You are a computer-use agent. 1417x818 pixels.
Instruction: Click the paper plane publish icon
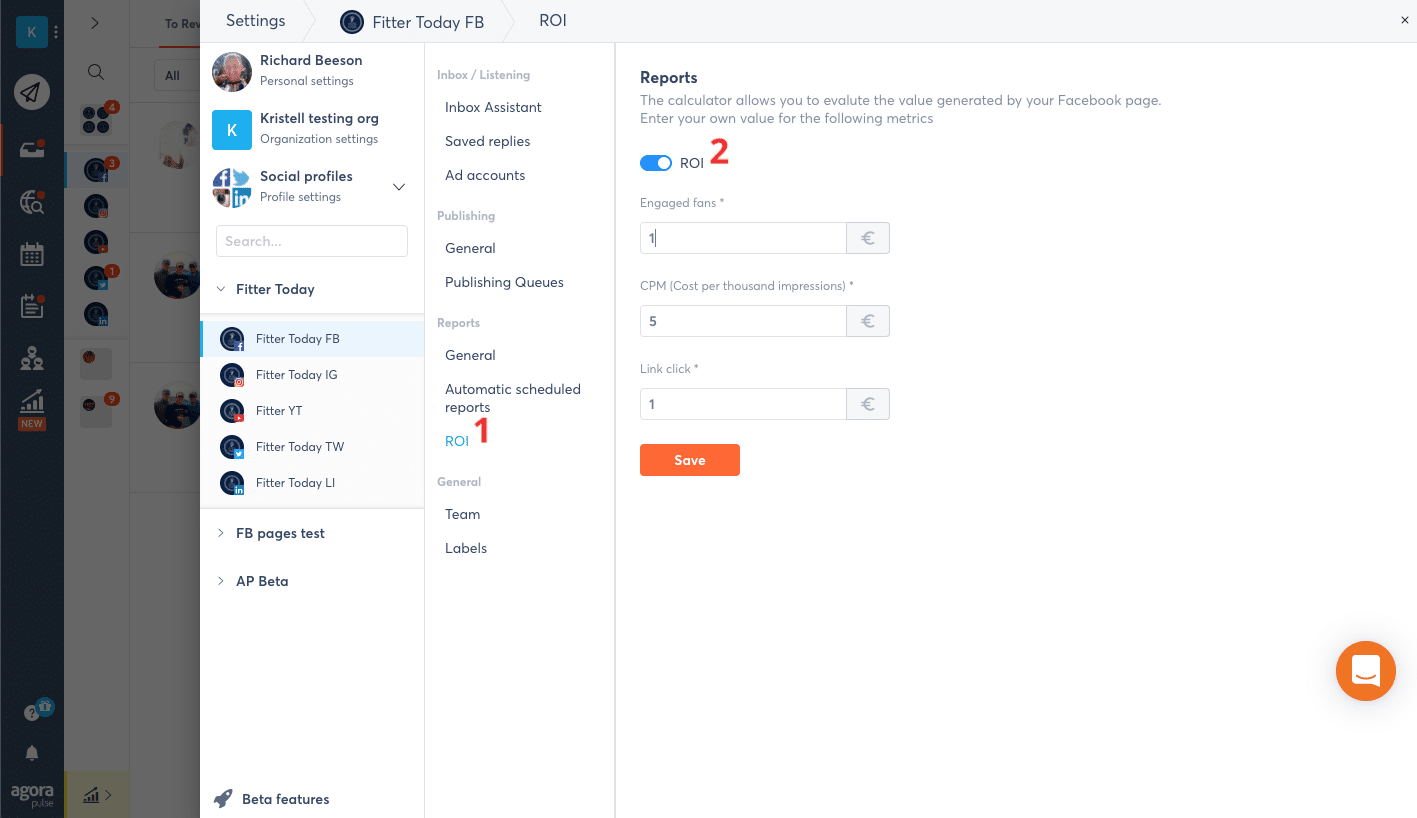(32, 93)
